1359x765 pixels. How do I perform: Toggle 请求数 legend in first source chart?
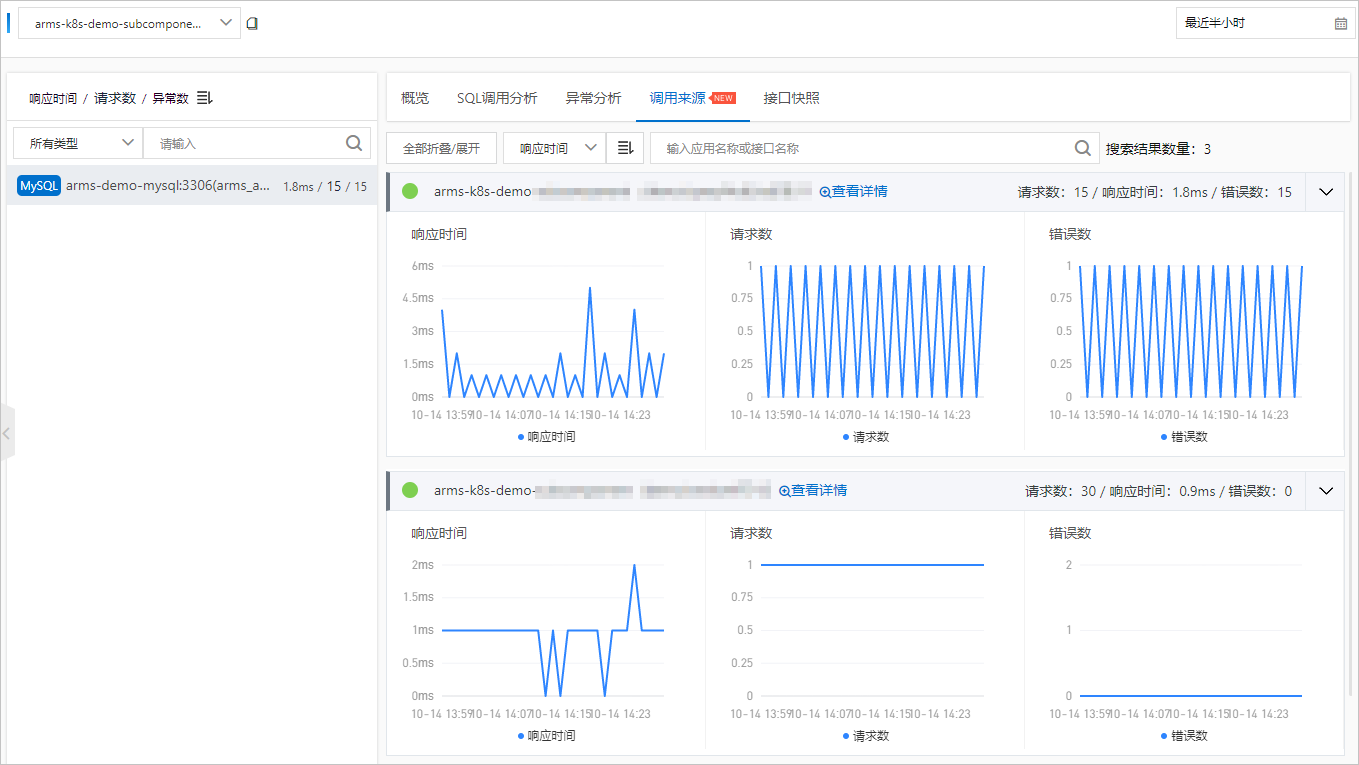click(x=865, y=436)
